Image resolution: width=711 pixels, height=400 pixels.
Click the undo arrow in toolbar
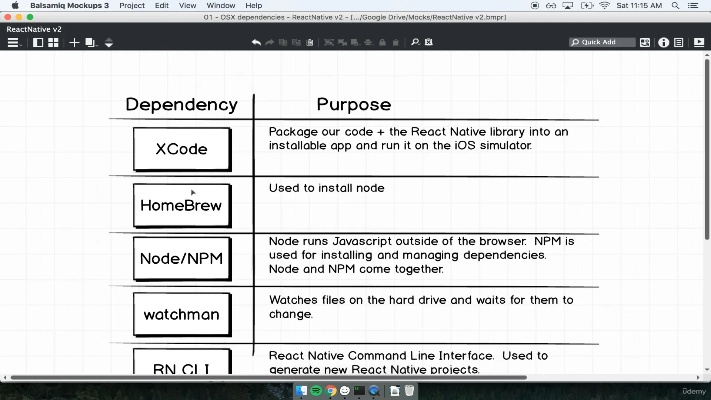pyautogui.click(x=256, y=43)
